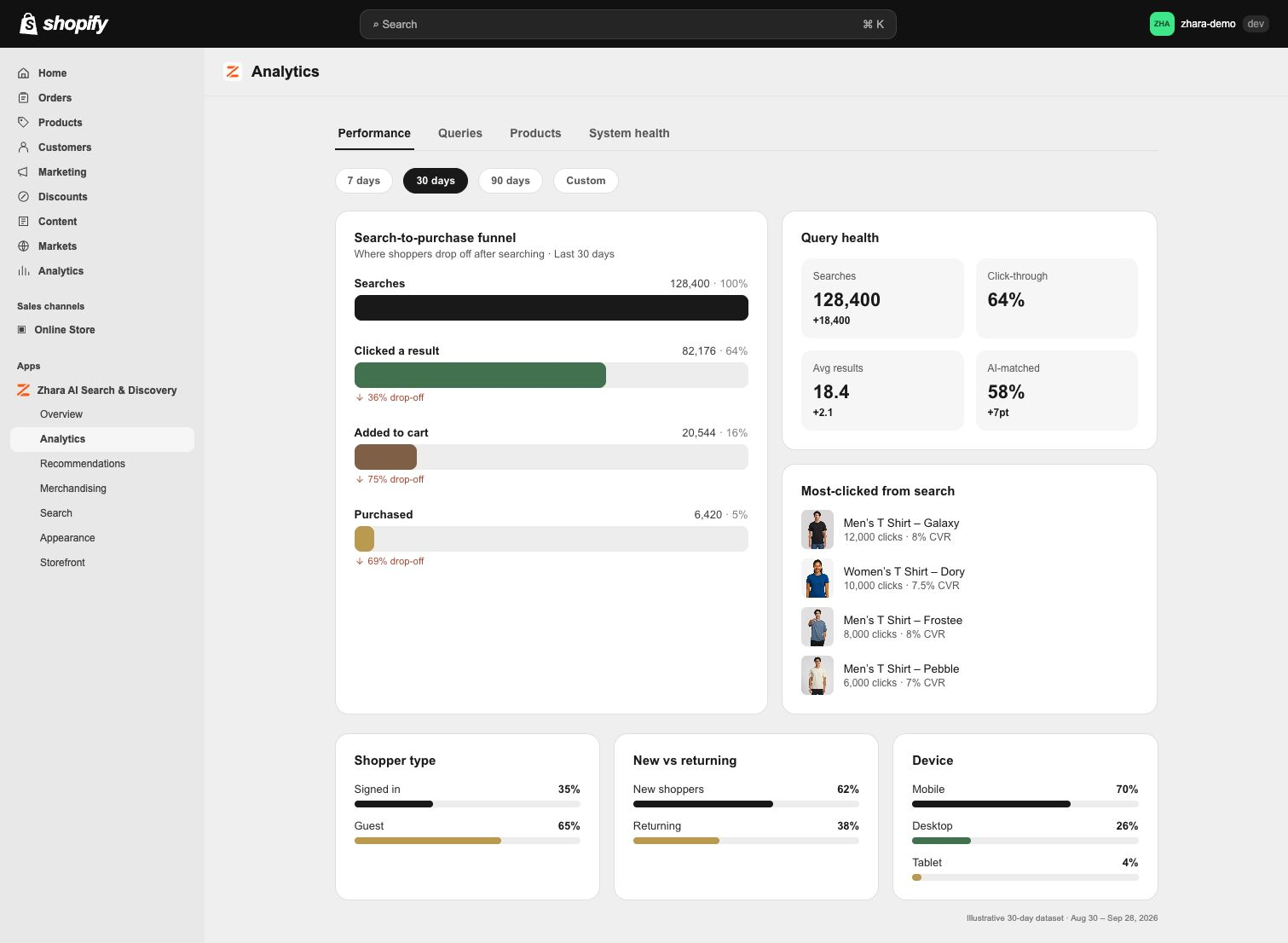This screenshot has height=943, width=1288.
Task: Switch to the Performance tab
Action: [374, 133]
